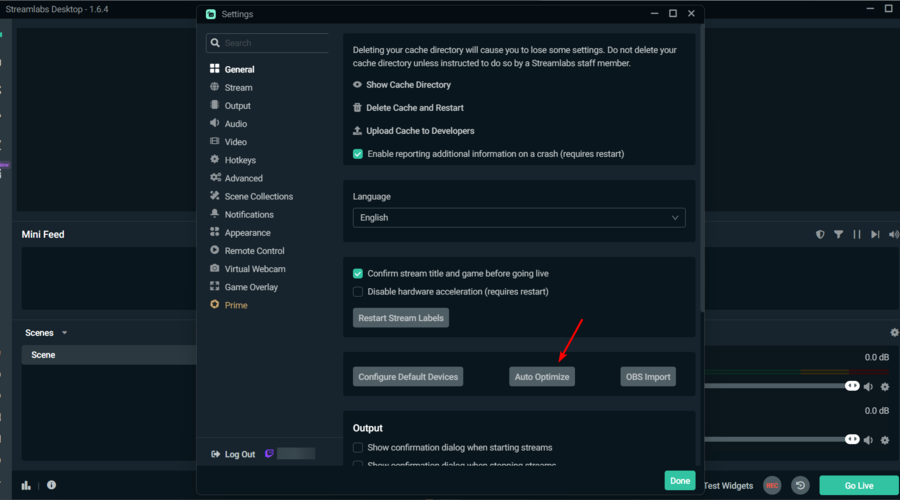
Task: Click the Notifications bell icon
Action: (215, 214)
